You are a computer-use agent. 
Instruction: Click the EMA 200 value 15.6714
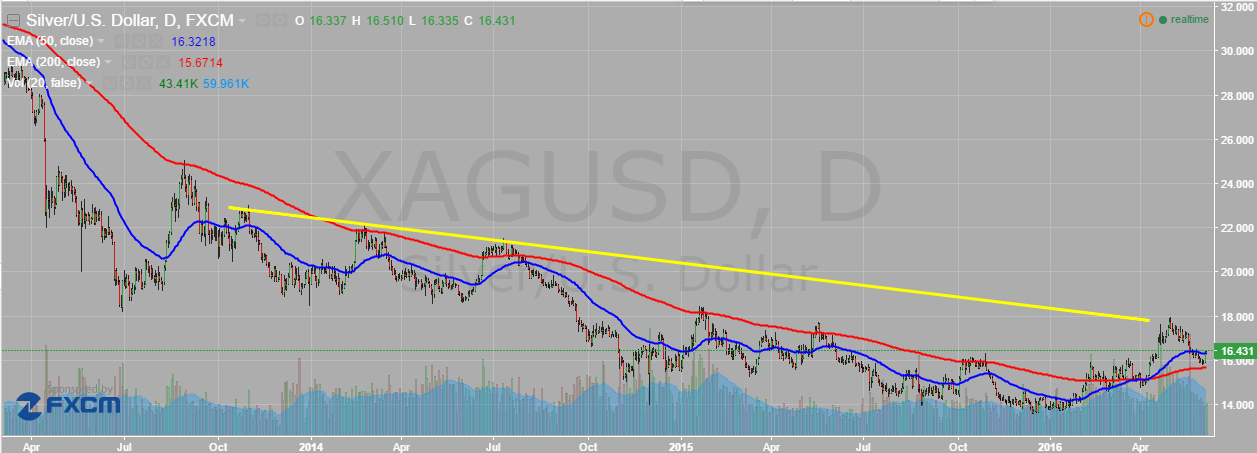click(200, 63)
